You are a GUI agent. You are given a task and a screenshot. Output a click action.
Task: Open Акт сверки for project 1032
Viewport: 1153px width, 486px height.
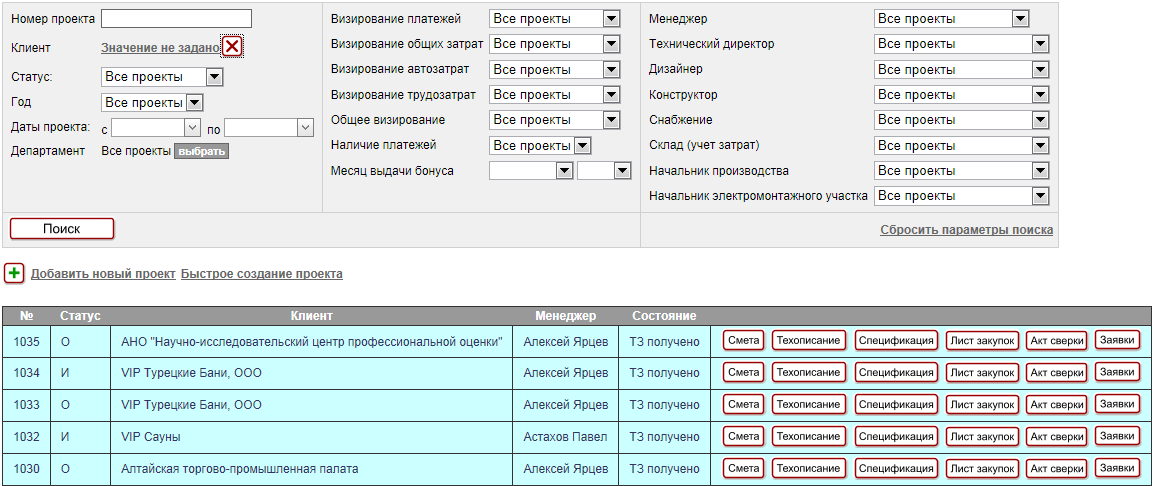point(1056,437)
